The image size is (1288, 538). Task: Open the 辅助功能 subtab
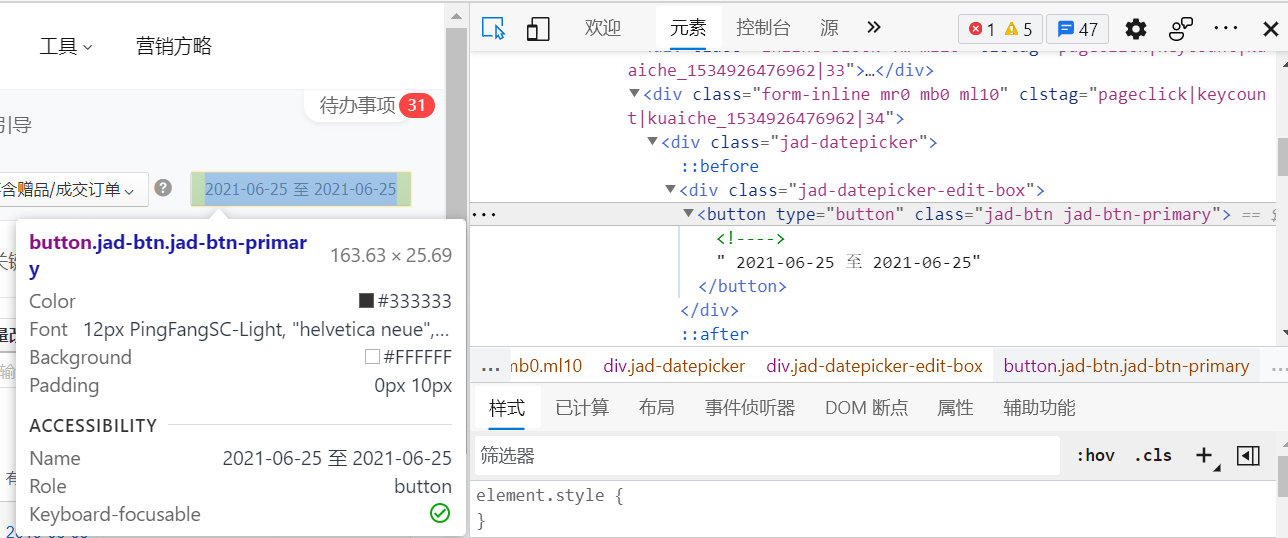[x=1039, y=408]
